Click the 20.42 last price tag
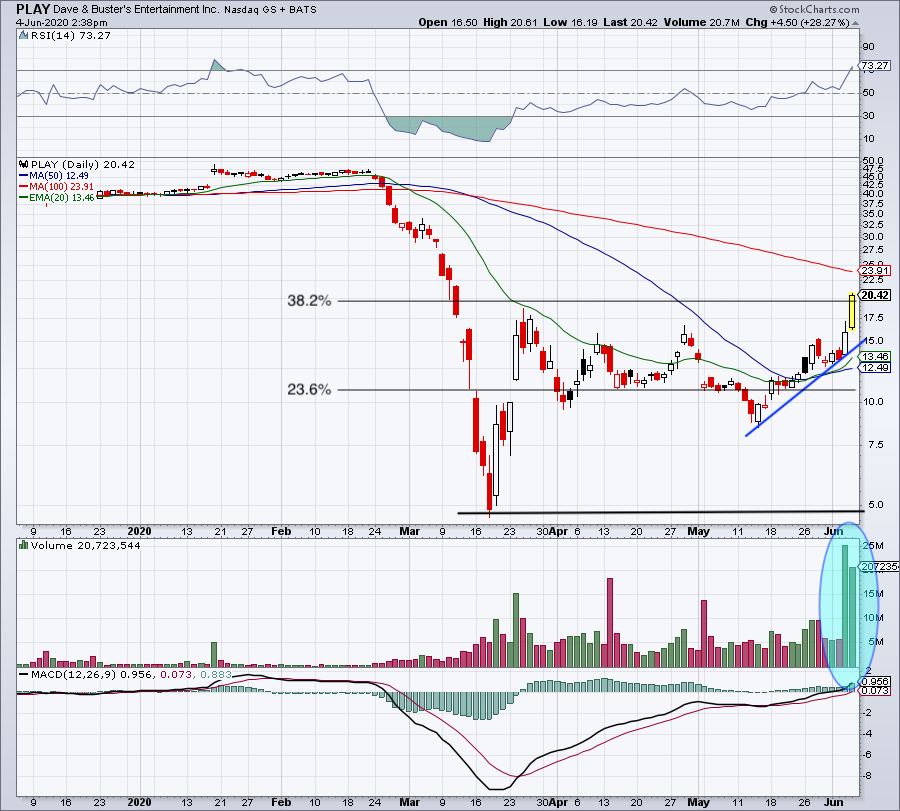 [875, 295]
